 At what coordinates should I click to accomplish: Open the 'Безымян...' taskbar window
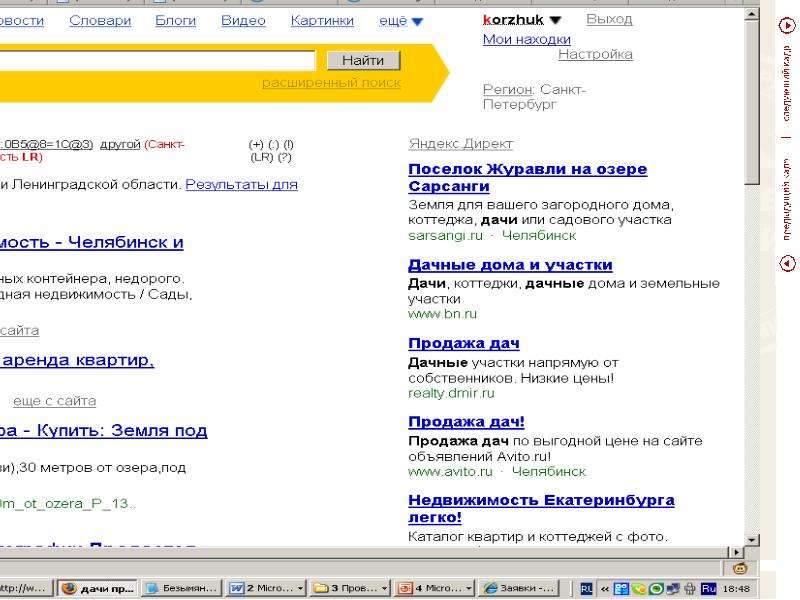(182, 588)
